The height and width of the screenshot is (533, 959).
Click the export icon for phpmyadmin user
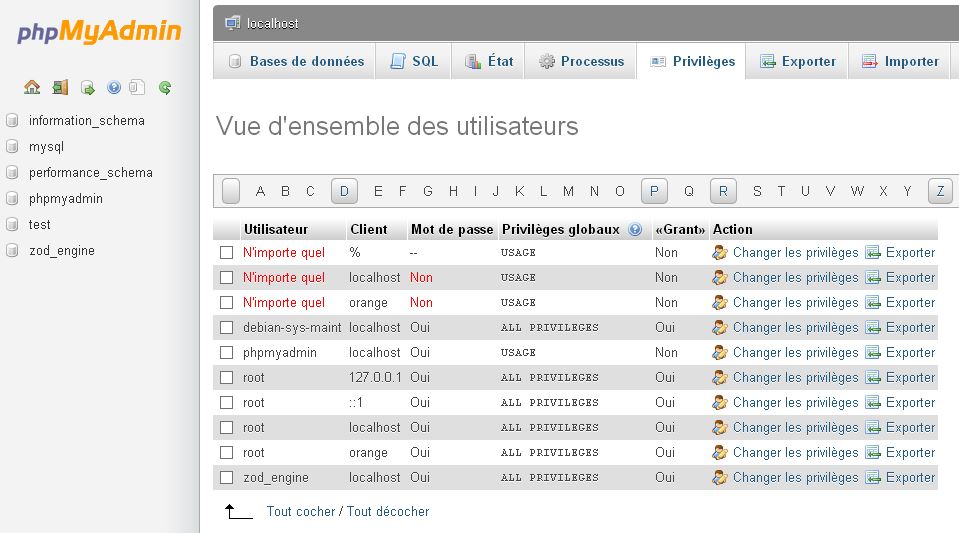[x=873, y=352]
